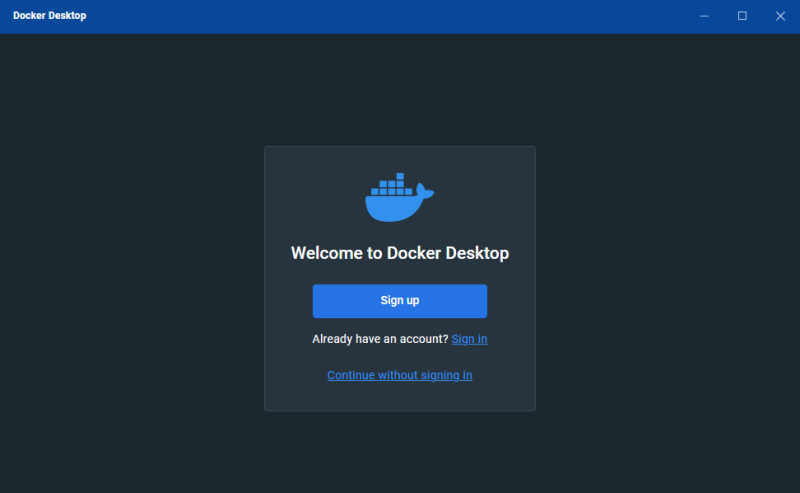
Task: Choose Continue without signing in
Action: coord(399,375)
